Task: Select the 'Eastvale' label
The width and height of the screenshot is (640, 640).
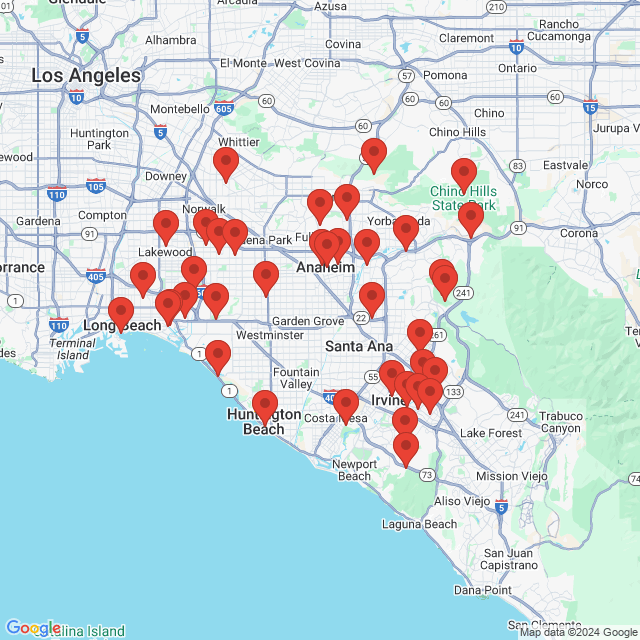Action: click(x=565, y=165)
